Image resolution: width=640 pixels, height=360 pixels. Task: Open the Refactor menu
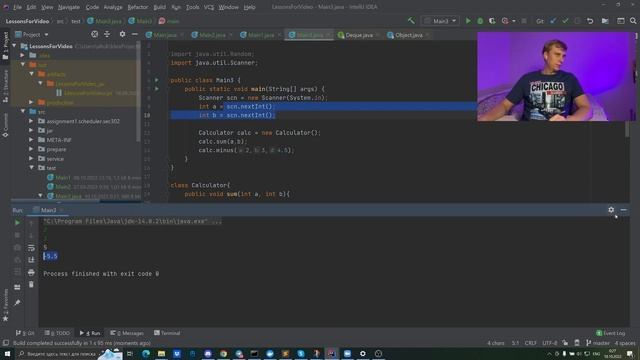click(x=138, y=7)
